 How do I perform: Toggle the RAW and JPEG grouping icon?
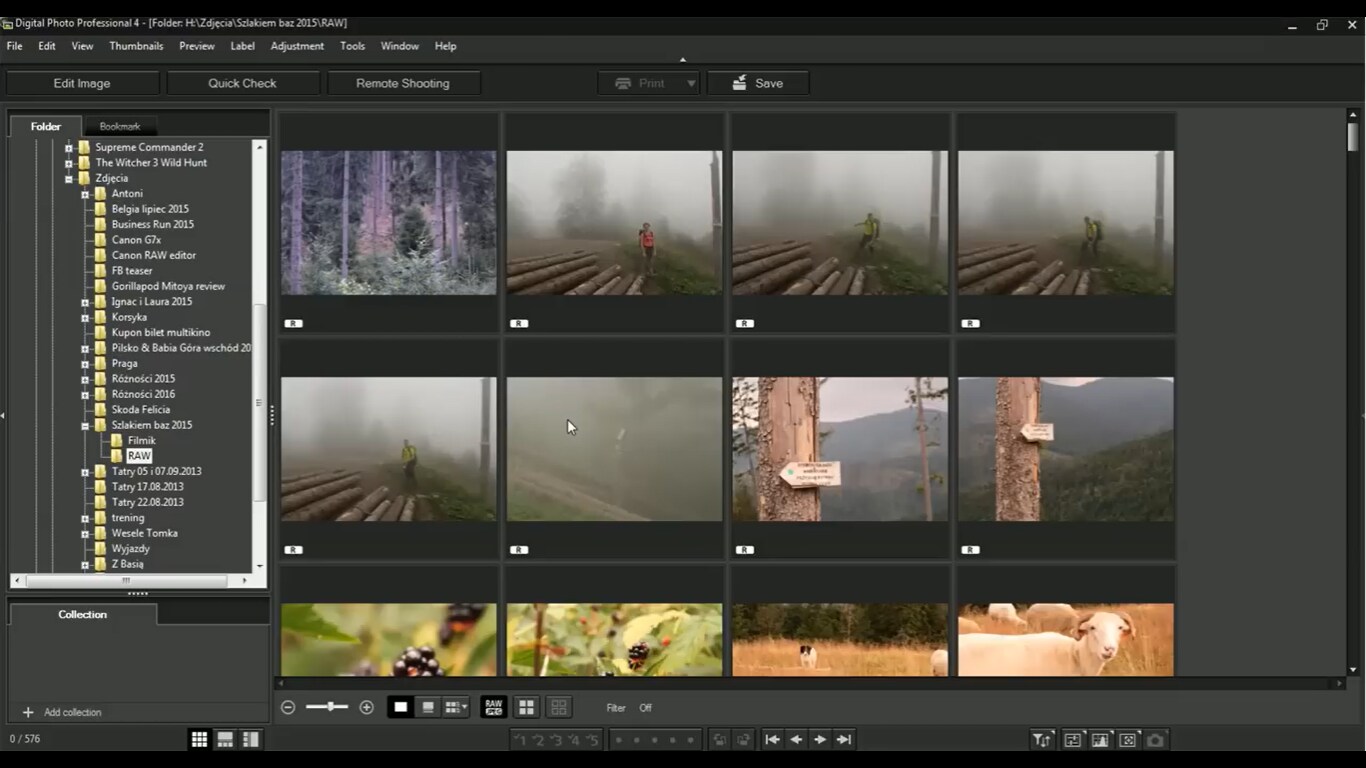tap(493, 707)
